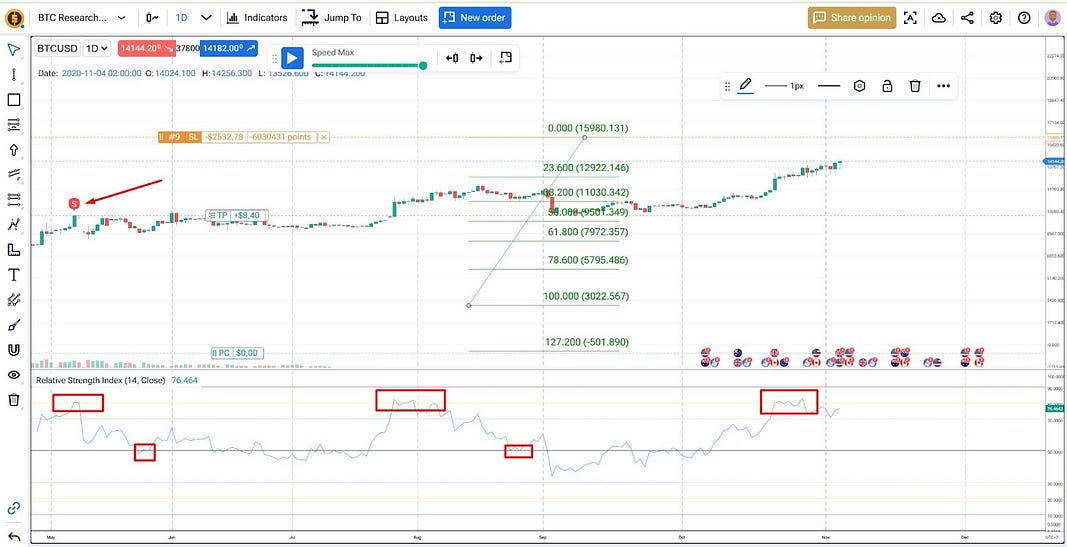This screenshot has width=1067, height=547.
Task: Select the parallel channel tool
Action: (x=14, y=175)
